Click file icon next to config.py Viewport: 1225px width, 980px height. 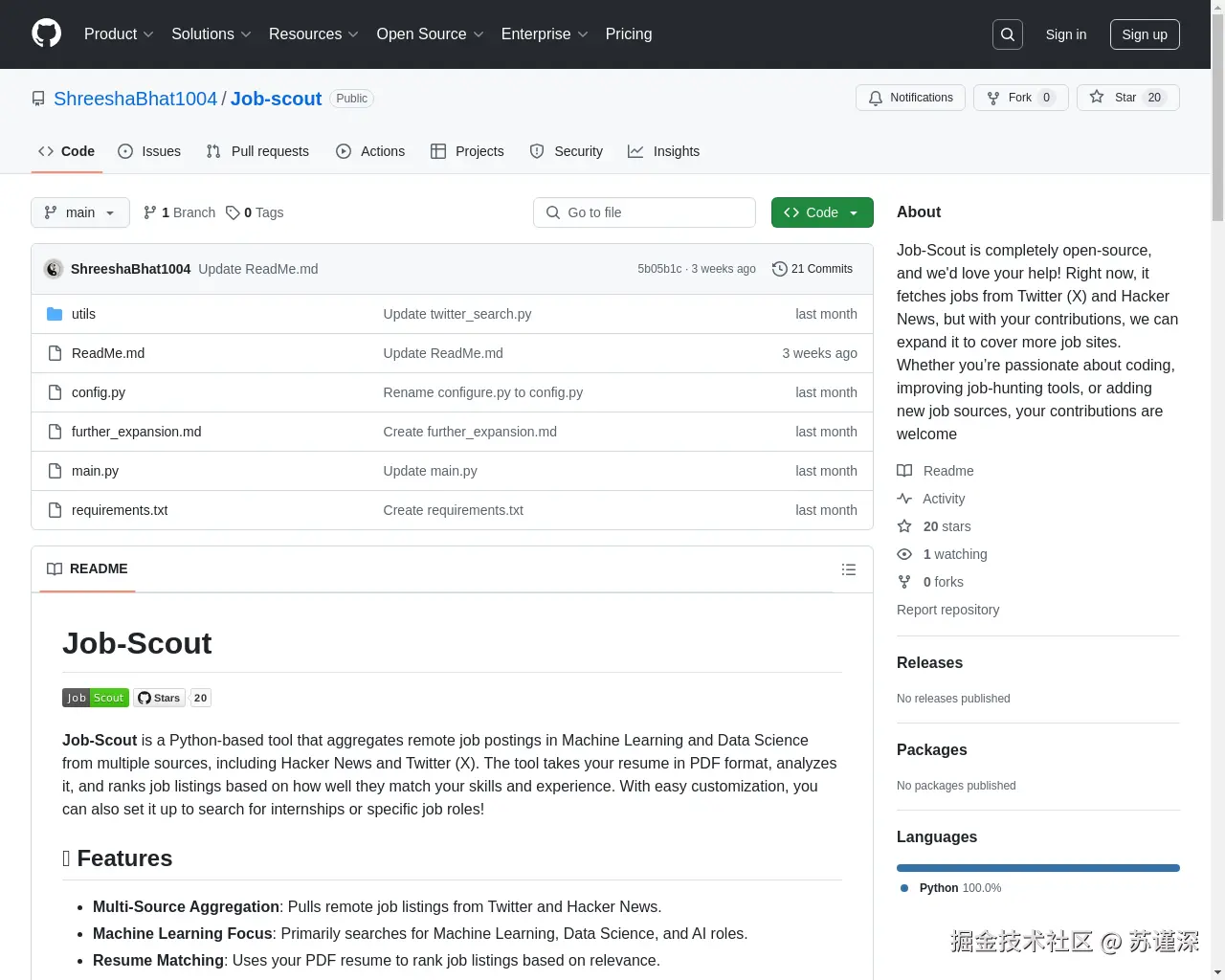pos(55,392)
